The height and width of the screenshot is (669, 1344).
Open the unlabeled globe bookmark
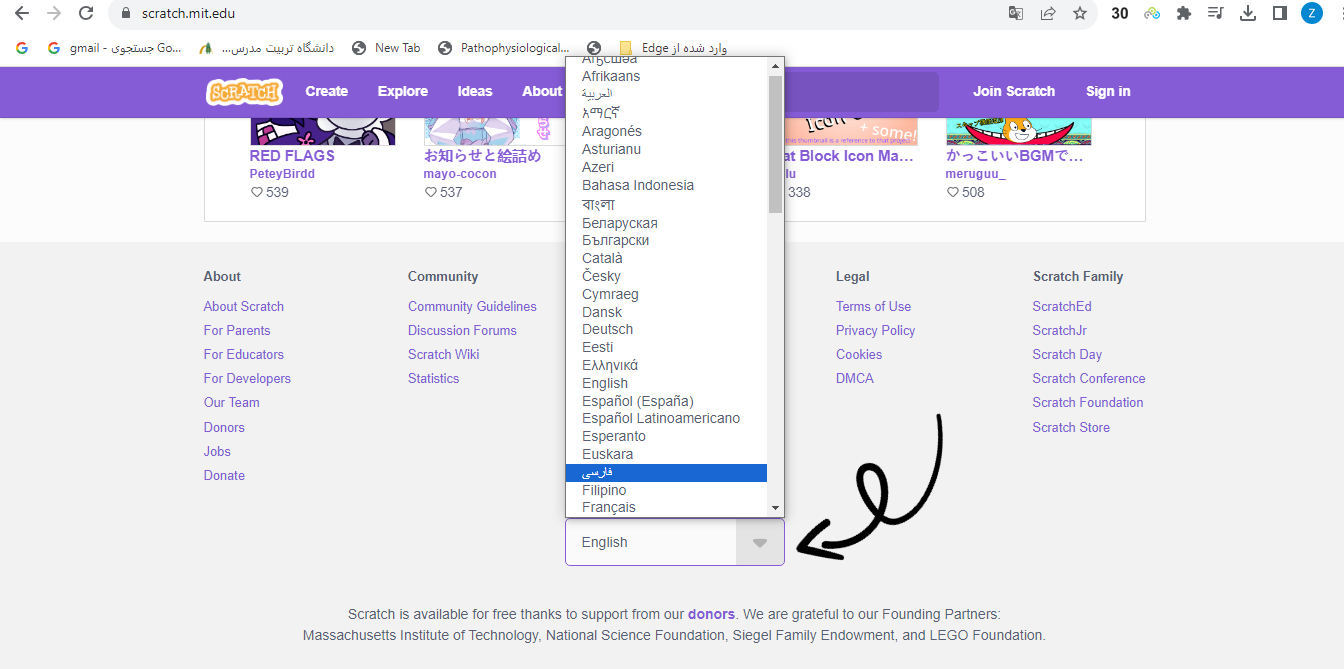coord(594,48)
